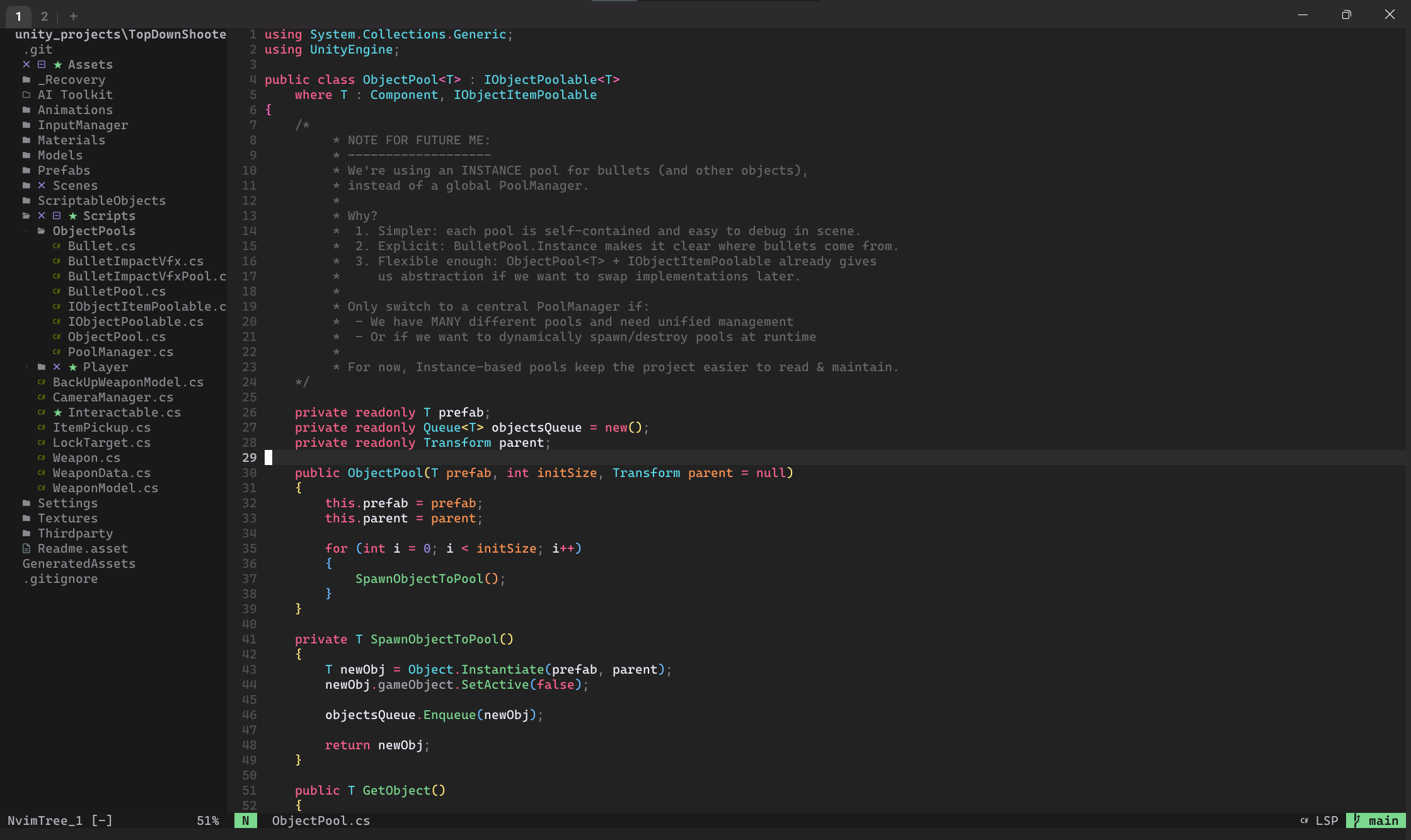The width and height of the screenshot is (1411, 840).
Task: Click the GetObject method name
Action: coord(396,791)
